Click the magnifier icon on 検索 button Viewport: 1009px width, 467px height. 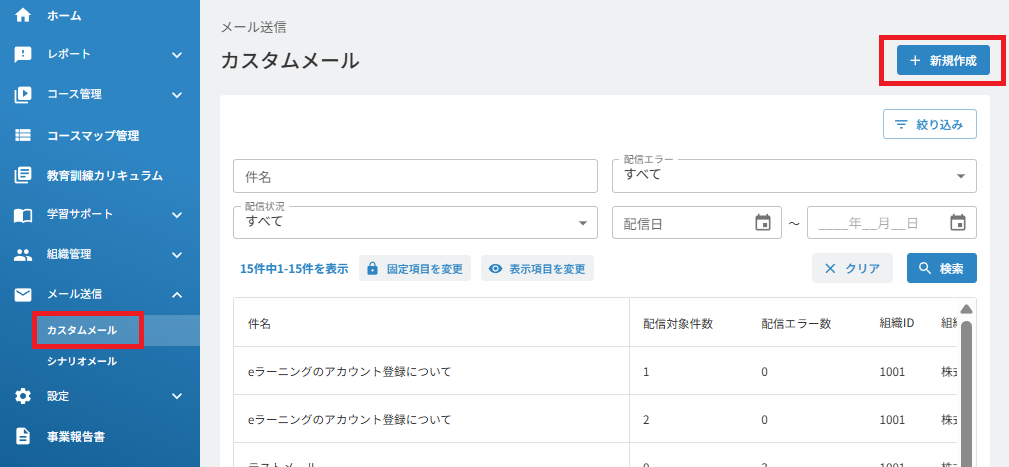(x=925, y=269)
